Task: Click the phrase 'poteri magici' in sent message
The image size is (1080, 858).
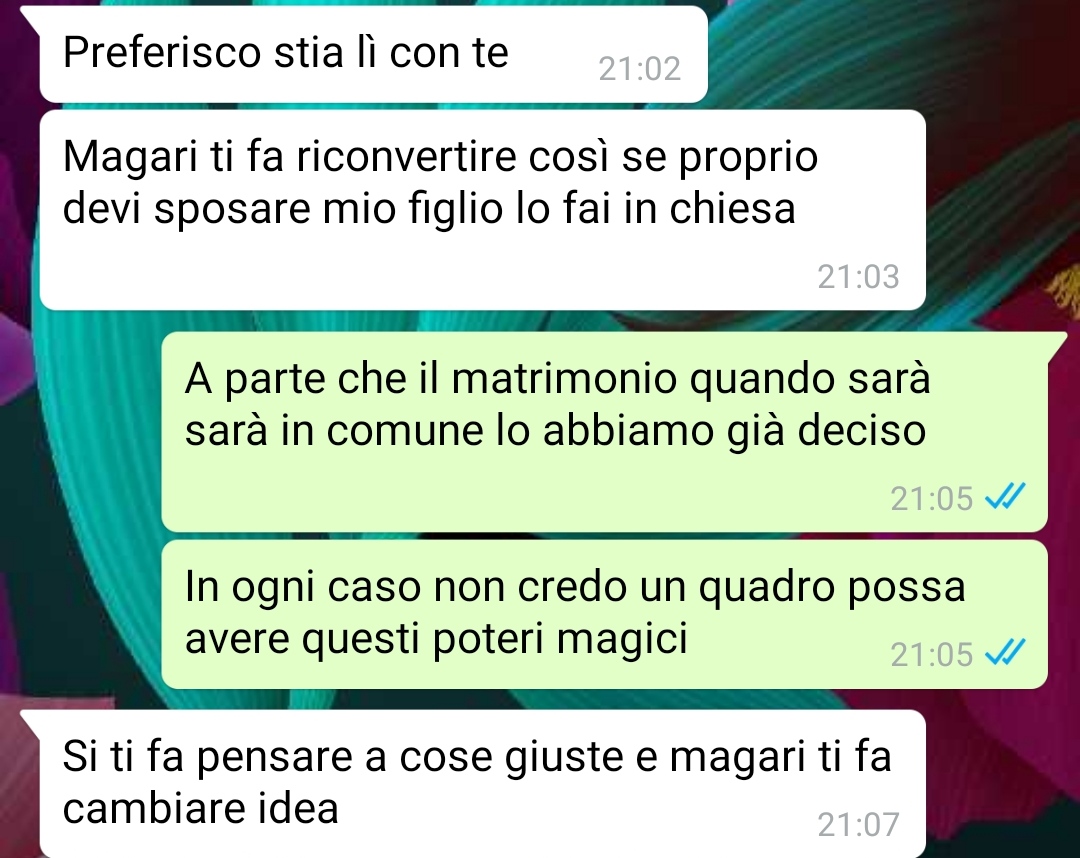Action: coord(560,640)
